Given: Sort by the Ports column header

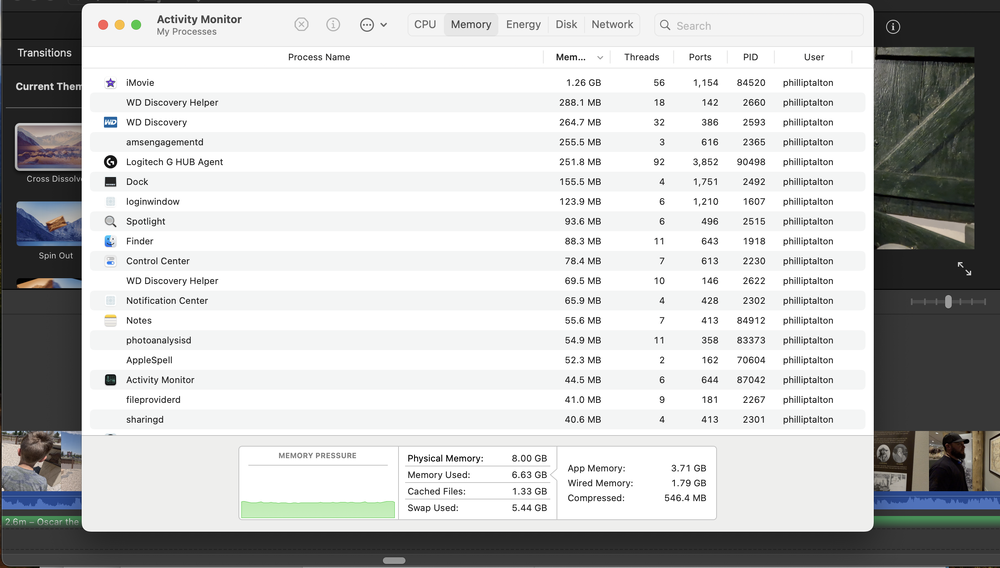Looking at the screenshot, I should [700, 57].
